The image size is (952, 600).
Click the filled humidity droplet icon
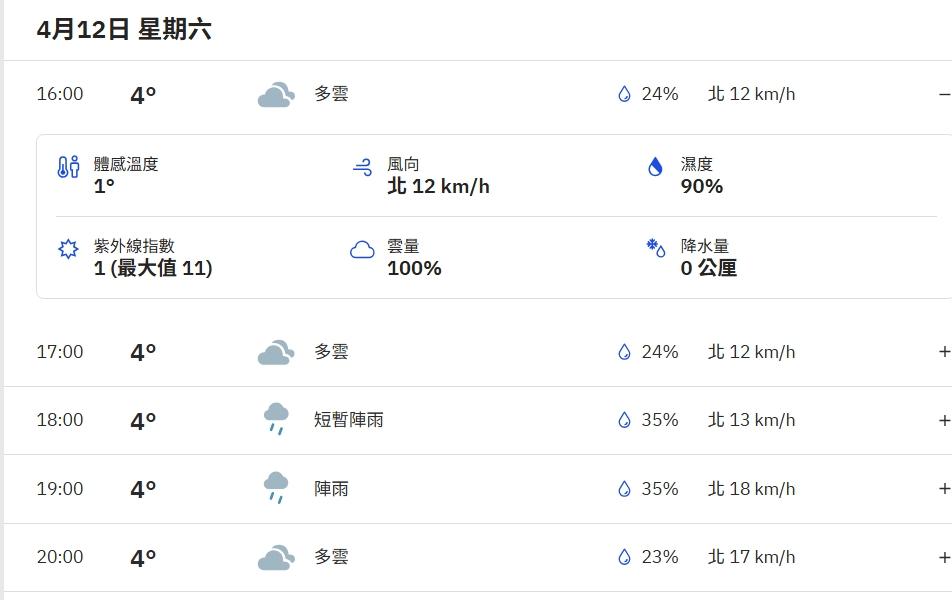tap(655, 166)
